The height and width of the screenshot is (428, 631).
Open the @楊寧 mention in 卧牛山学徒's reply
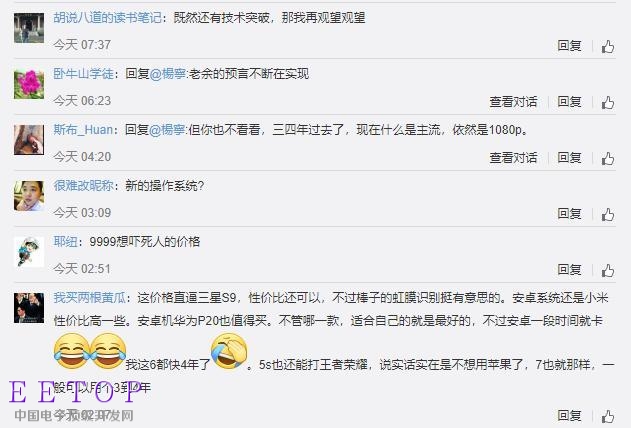pos(168,74)
